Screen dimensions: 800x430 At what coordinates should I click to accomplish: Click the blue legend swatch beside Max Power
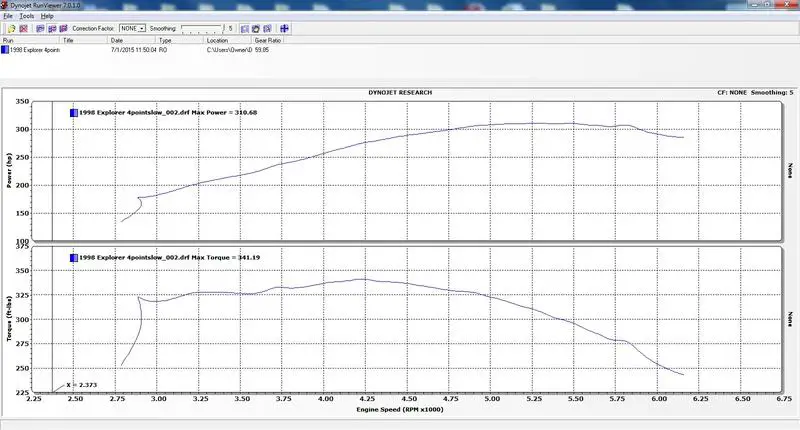tap(74, 113)
